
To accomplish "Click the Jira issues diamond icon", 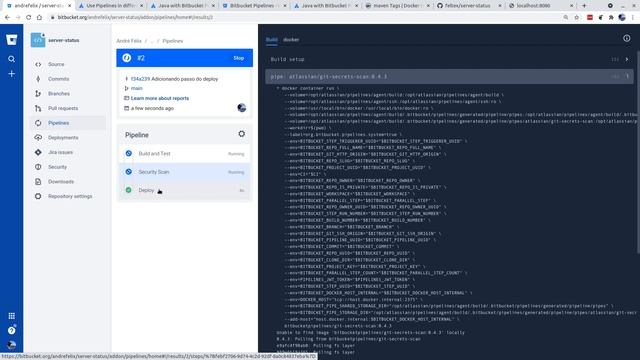I will click(38, 153).
